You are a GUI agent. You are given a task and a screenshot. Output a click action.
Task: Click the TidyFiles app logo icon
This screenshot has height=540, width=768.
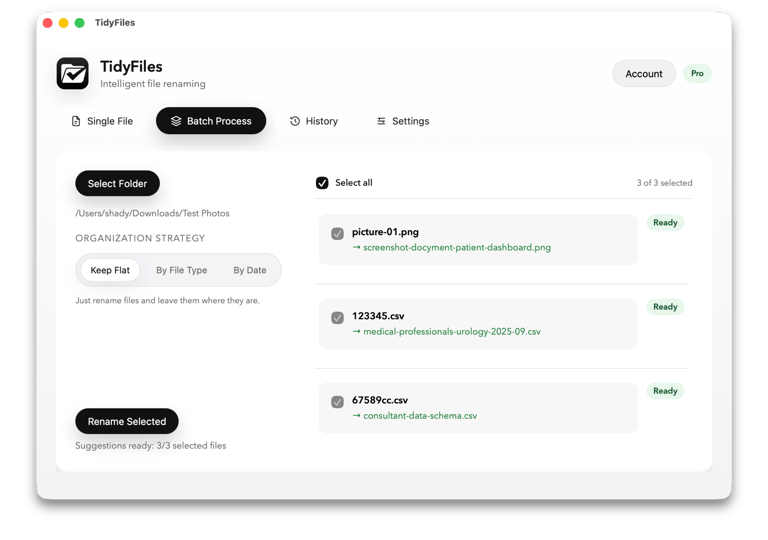[x=72, y=73]
